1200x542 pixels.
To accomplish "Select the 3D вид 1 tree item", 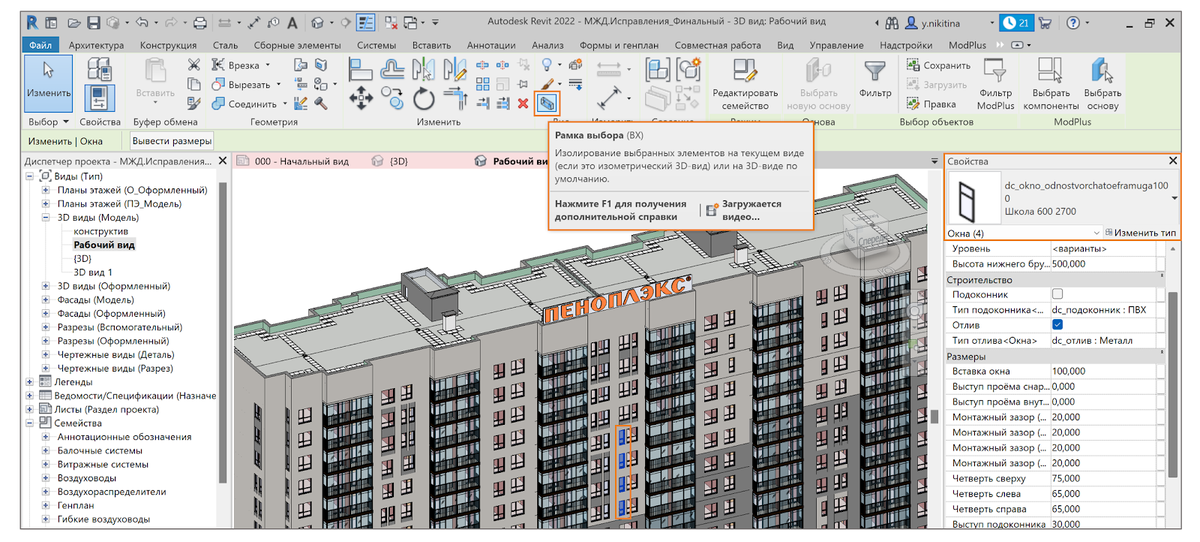I will point(93,272).
